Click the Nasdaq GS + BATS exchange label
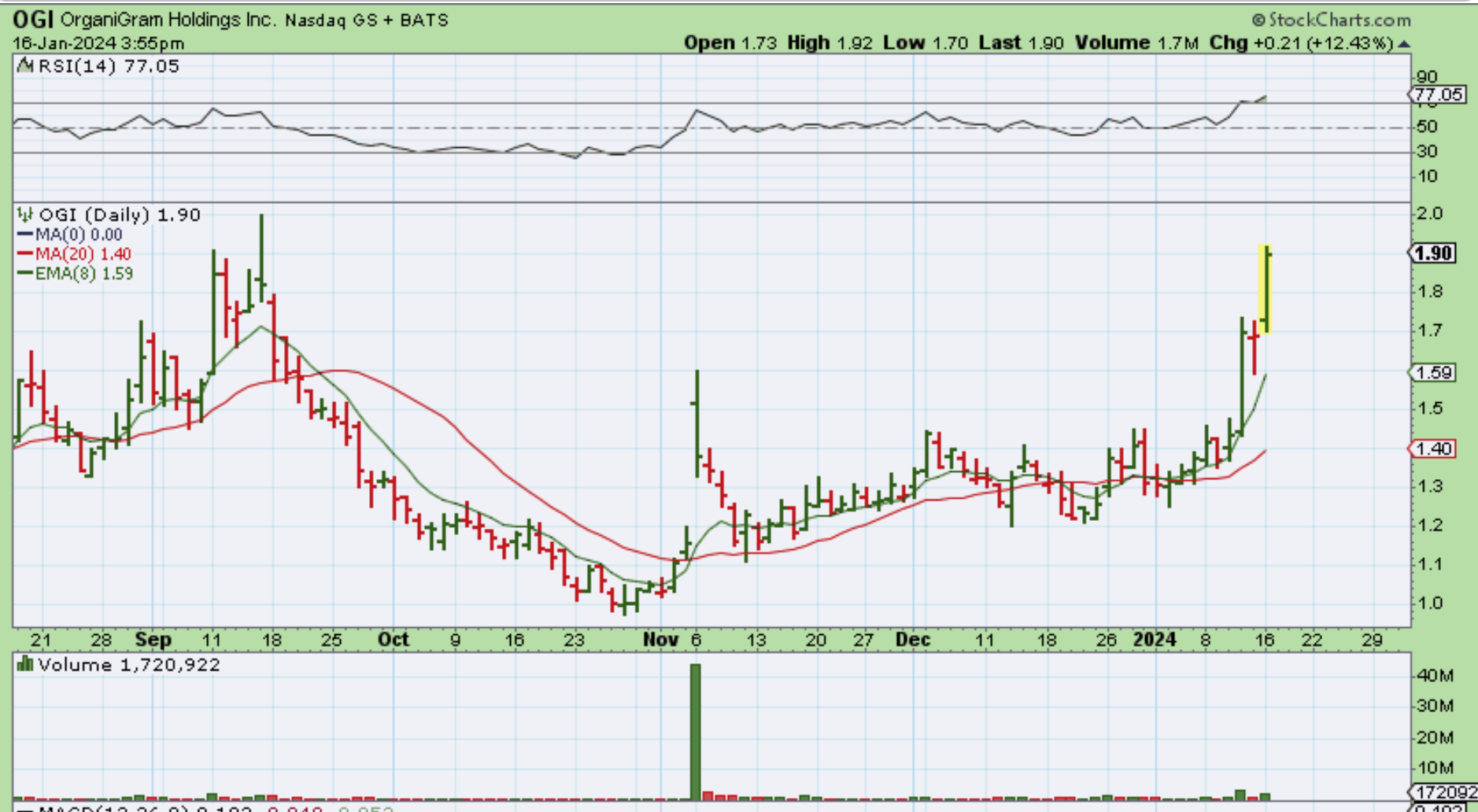The width and height of the screenshot is (1478, 812). pos(367,20)
